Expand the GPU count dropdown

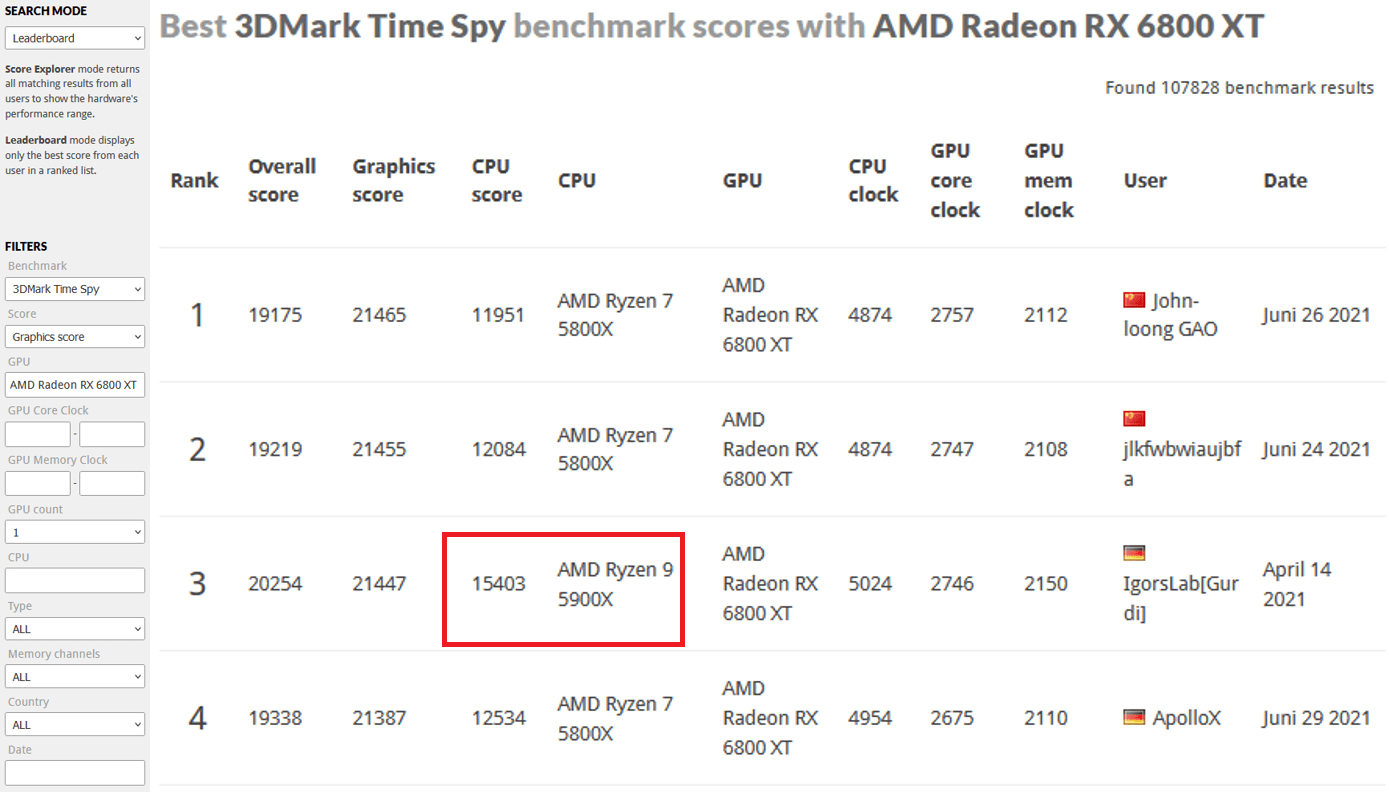click(75, 533)
